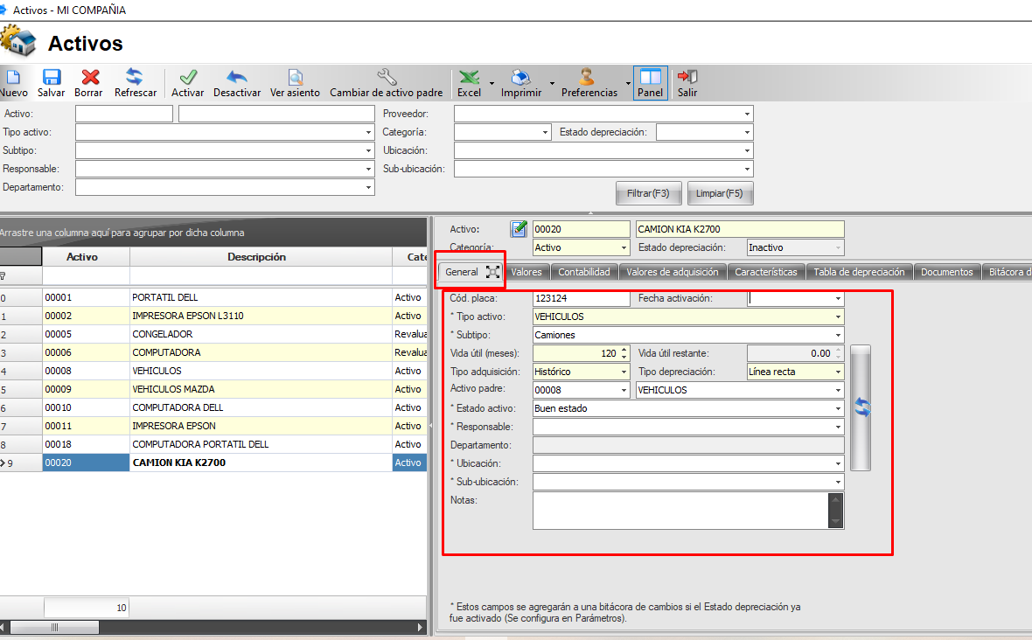
Task: Click the Activar green checkmark icon
Action: tap(187, 78)
